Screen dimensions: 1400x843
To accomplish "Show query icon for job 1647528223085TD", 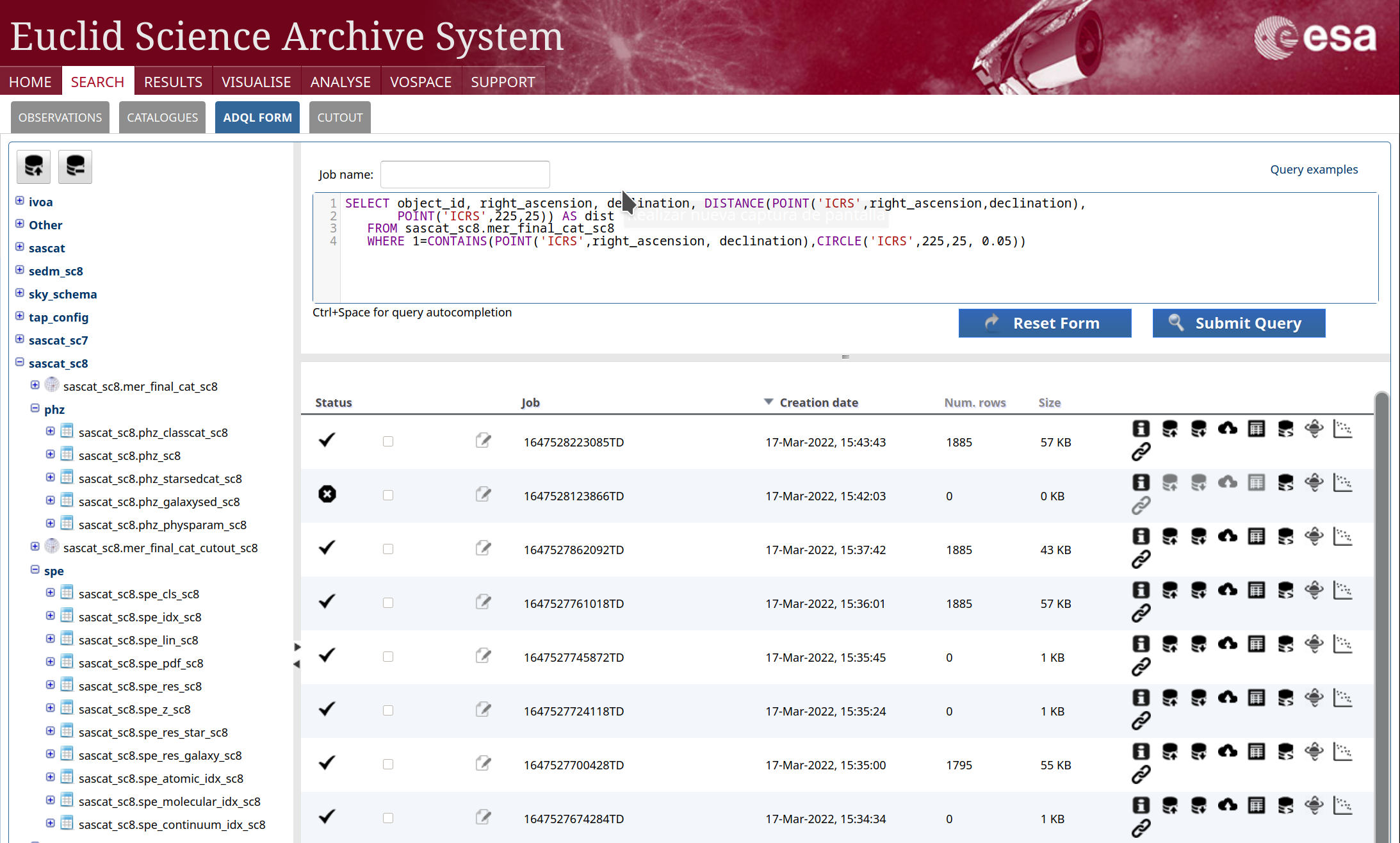I will pyautogui.click(x=1285, y=429).
